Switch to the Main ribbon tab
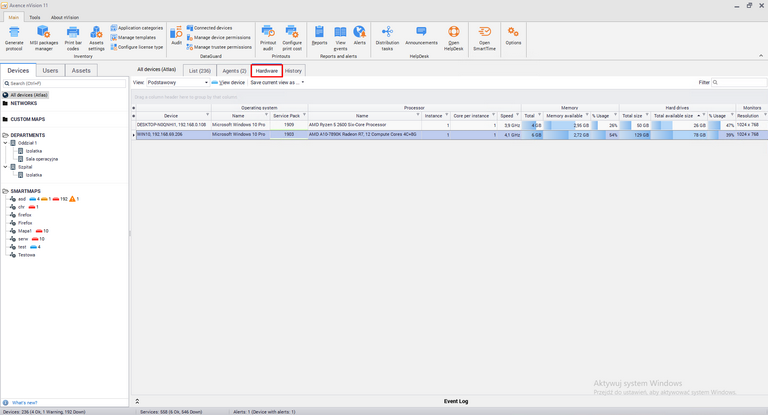768x415 pixels. 13,17
